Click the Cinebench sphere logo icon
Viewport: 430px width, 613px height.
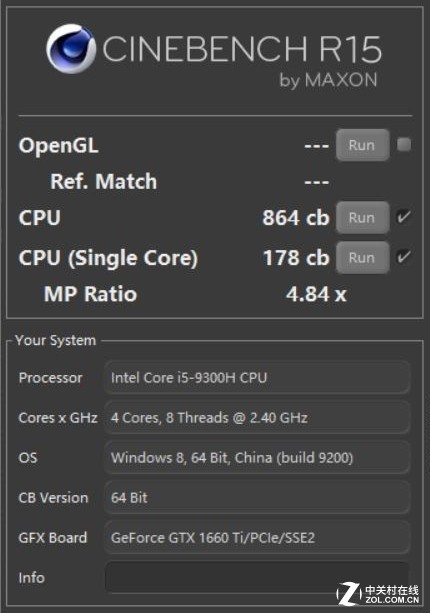tap(71, 48)
